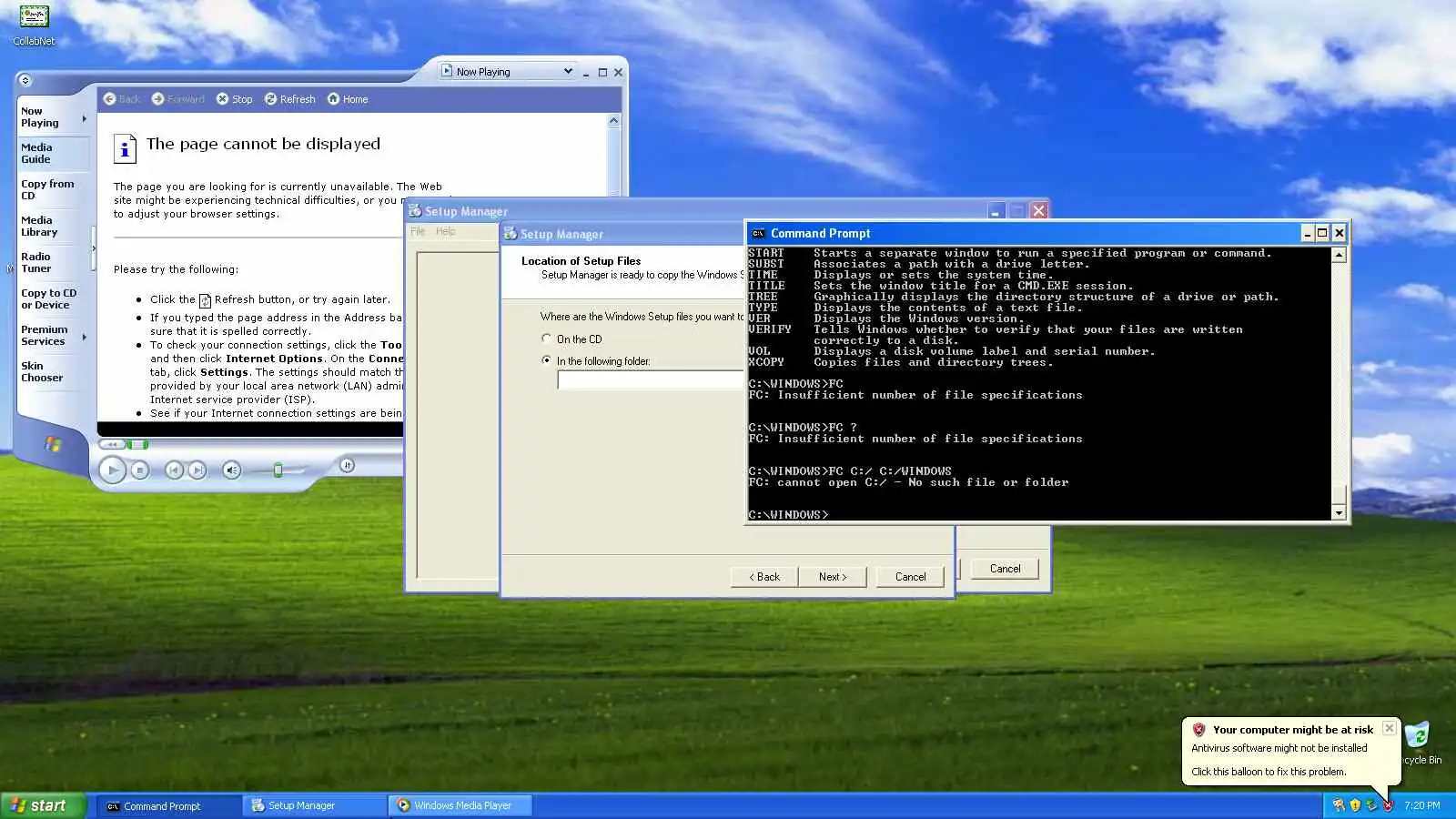Switch to Command Prompt on the taskbar
The height and width of the screenshot is (819, 1456).
pos(168,805)
